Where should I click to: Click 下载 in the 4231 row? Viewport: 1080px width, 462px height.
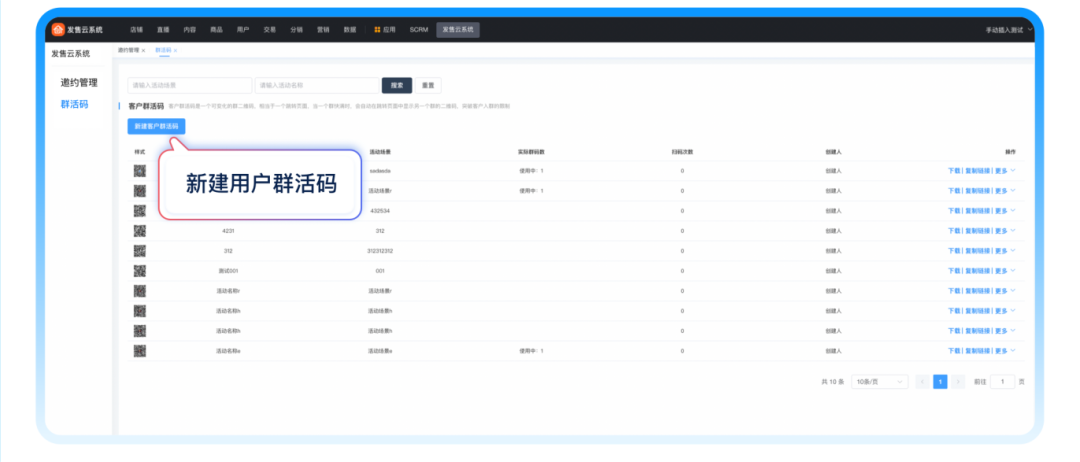(954, 231)
